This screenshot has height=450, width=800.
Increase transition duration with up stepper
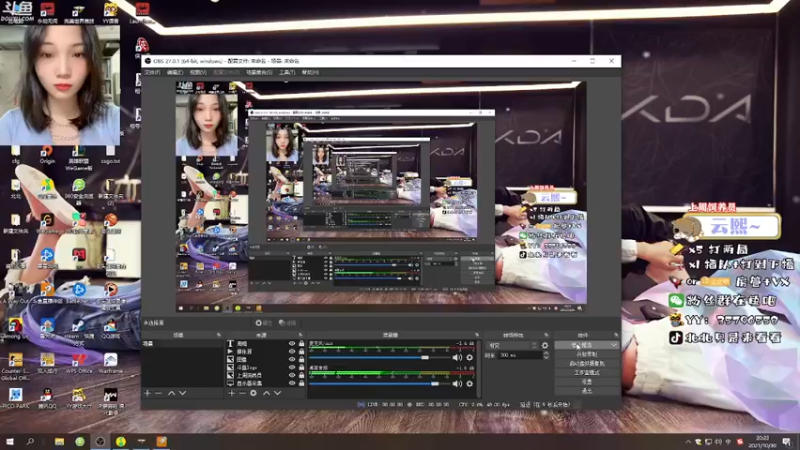pos(545,353)
